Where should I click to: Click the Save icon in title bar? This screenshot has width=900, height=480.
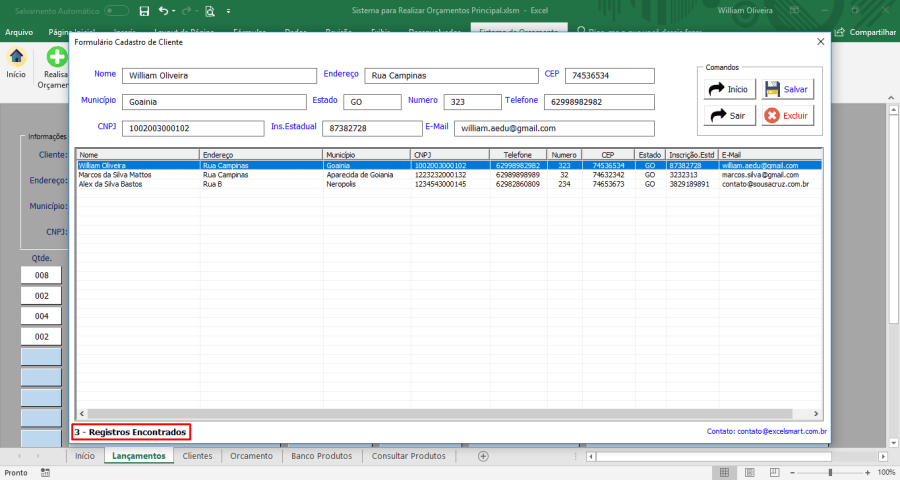tap(145, 10)
